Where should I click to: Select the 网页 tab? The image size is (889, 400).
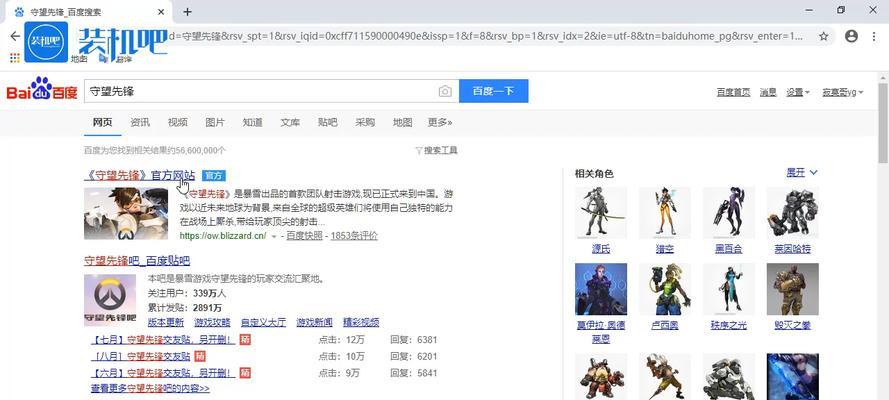click(x=103, y=122)
